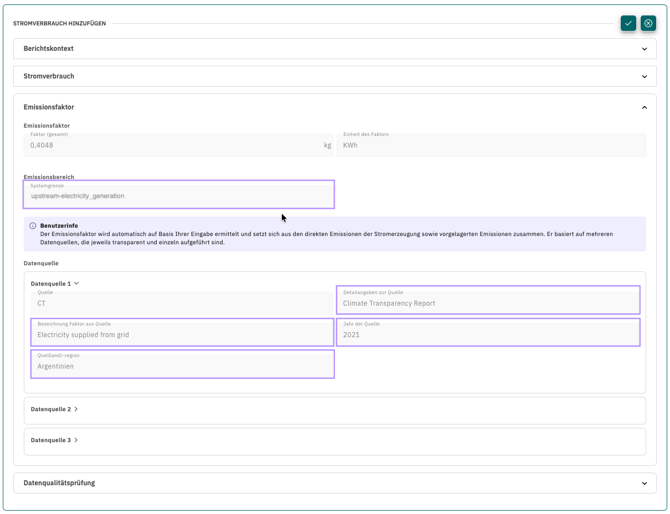
Task: Click the green checkmark confirm icon
Action: pyautogui.click(x=628, y=23)
